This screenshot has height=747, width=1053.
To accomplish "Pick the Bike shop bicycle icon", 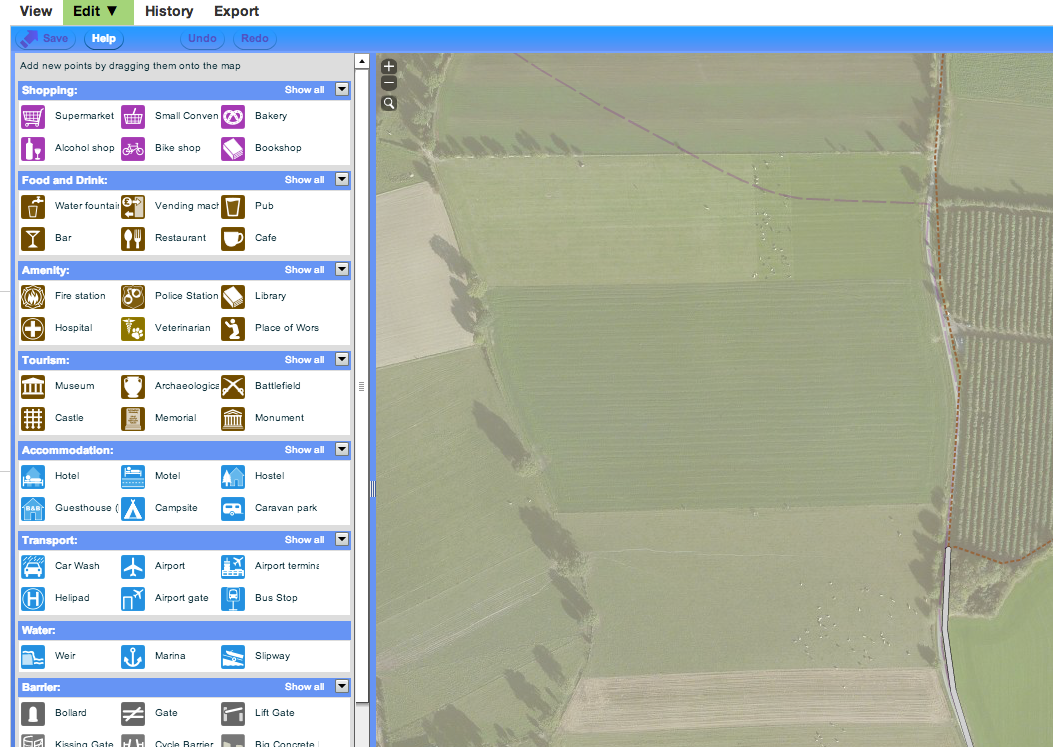I will click(x=133, y=148).
